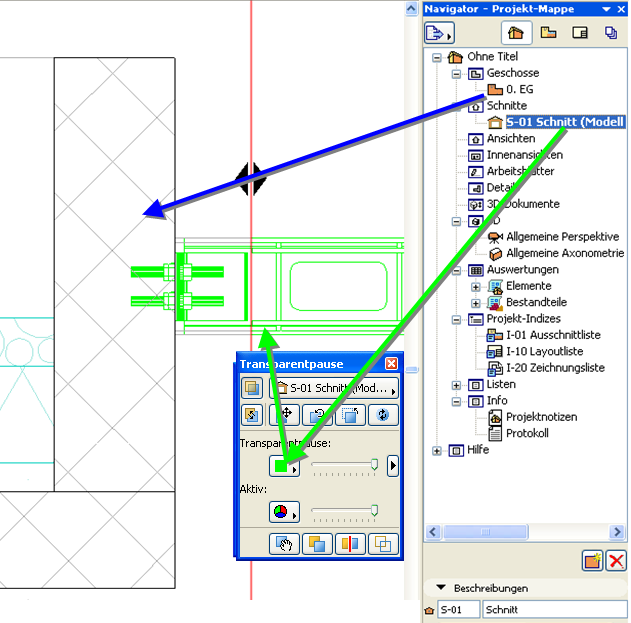Collapse the Ohne Titel tree root

437,58
